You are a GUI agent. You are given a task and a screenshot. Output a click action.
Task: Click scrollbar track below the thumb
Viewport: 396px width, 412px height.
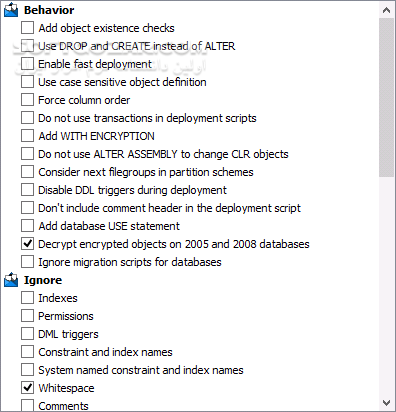(386, 286)
